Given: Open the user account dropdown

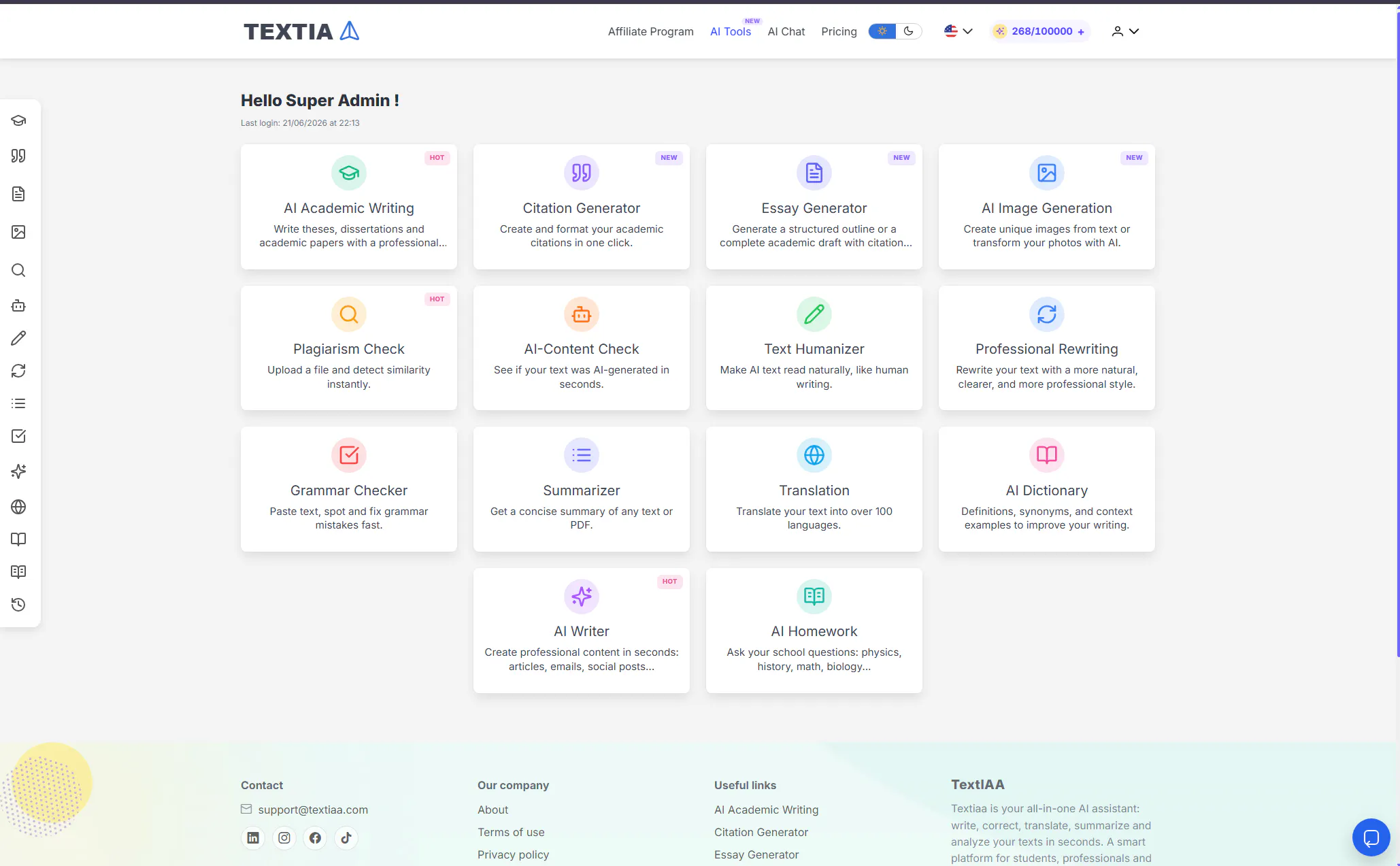Looking at the screenshot, I should [1125, 31].
